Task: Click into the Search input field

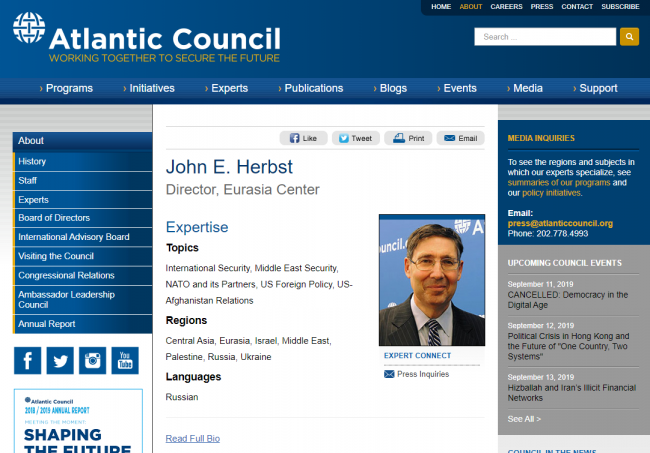Action: click(x=544, y=37)
